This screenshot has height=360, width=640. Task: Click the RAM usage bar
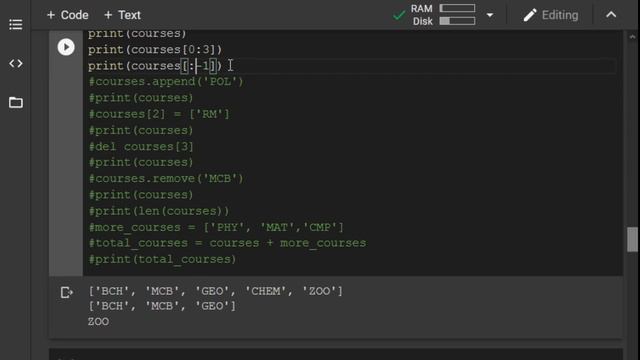457,8
